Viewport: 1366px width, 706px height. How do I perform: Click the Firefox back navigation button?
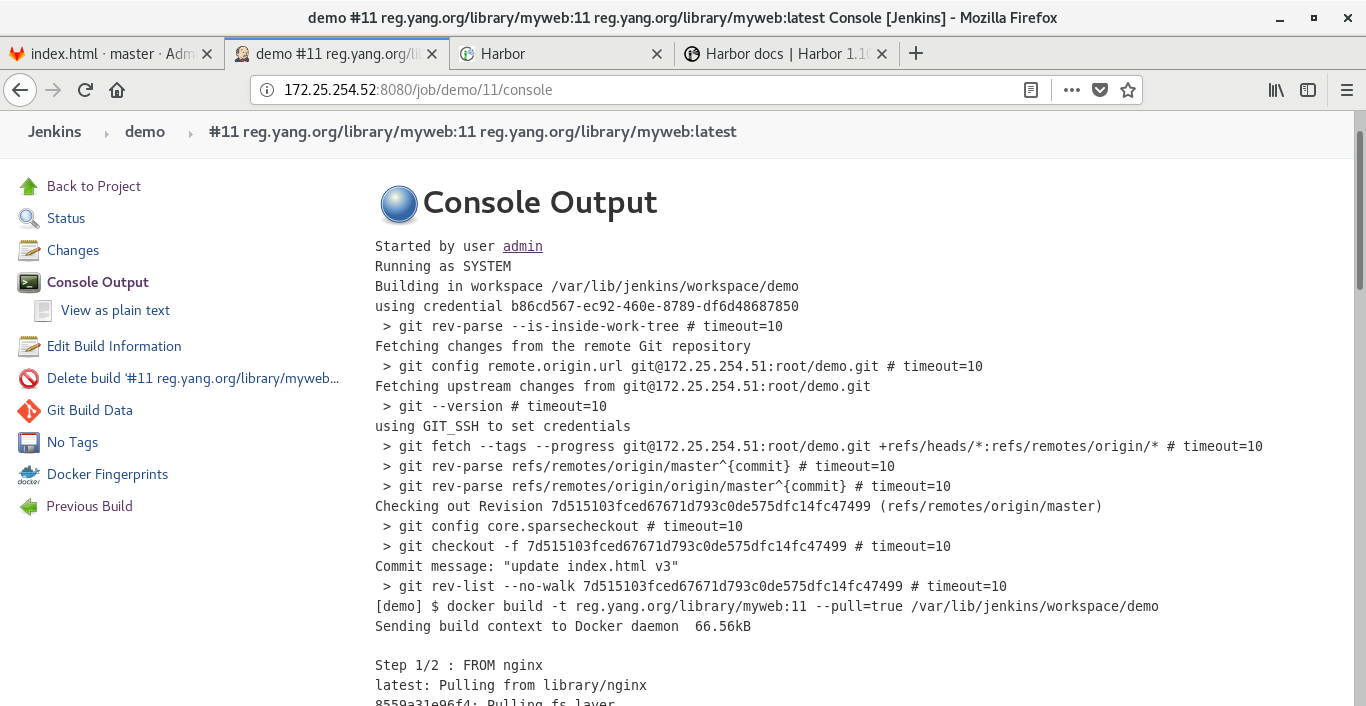[x=21, y=90]
